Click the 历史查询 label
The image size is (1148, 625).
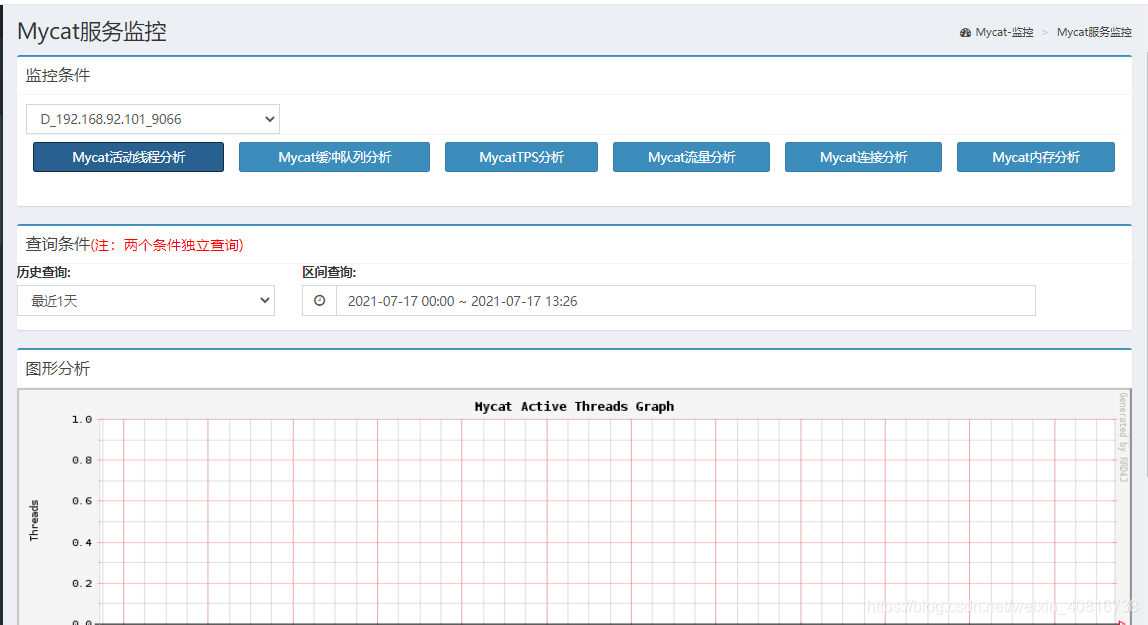[44, 272]
